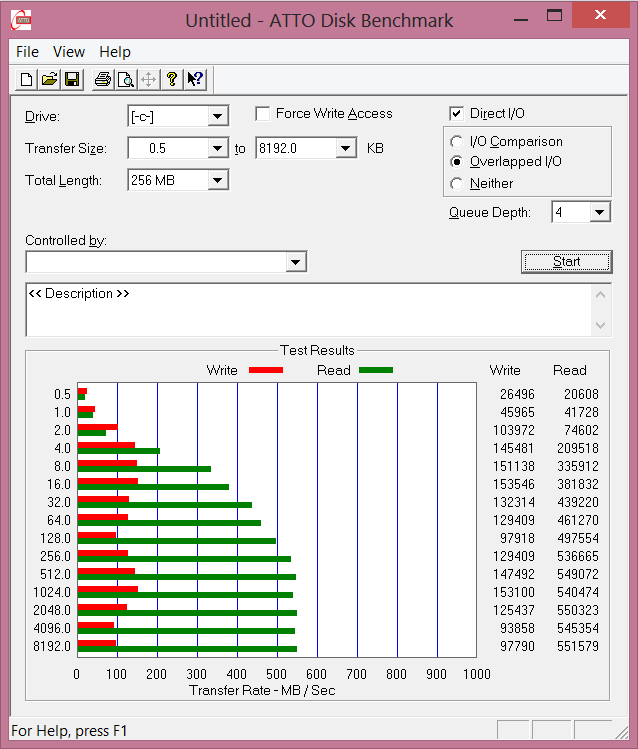638x749 pixels.
Task: Select the I/O Comparison radio button
Action: pyautogui.click(x=457, y=142)
